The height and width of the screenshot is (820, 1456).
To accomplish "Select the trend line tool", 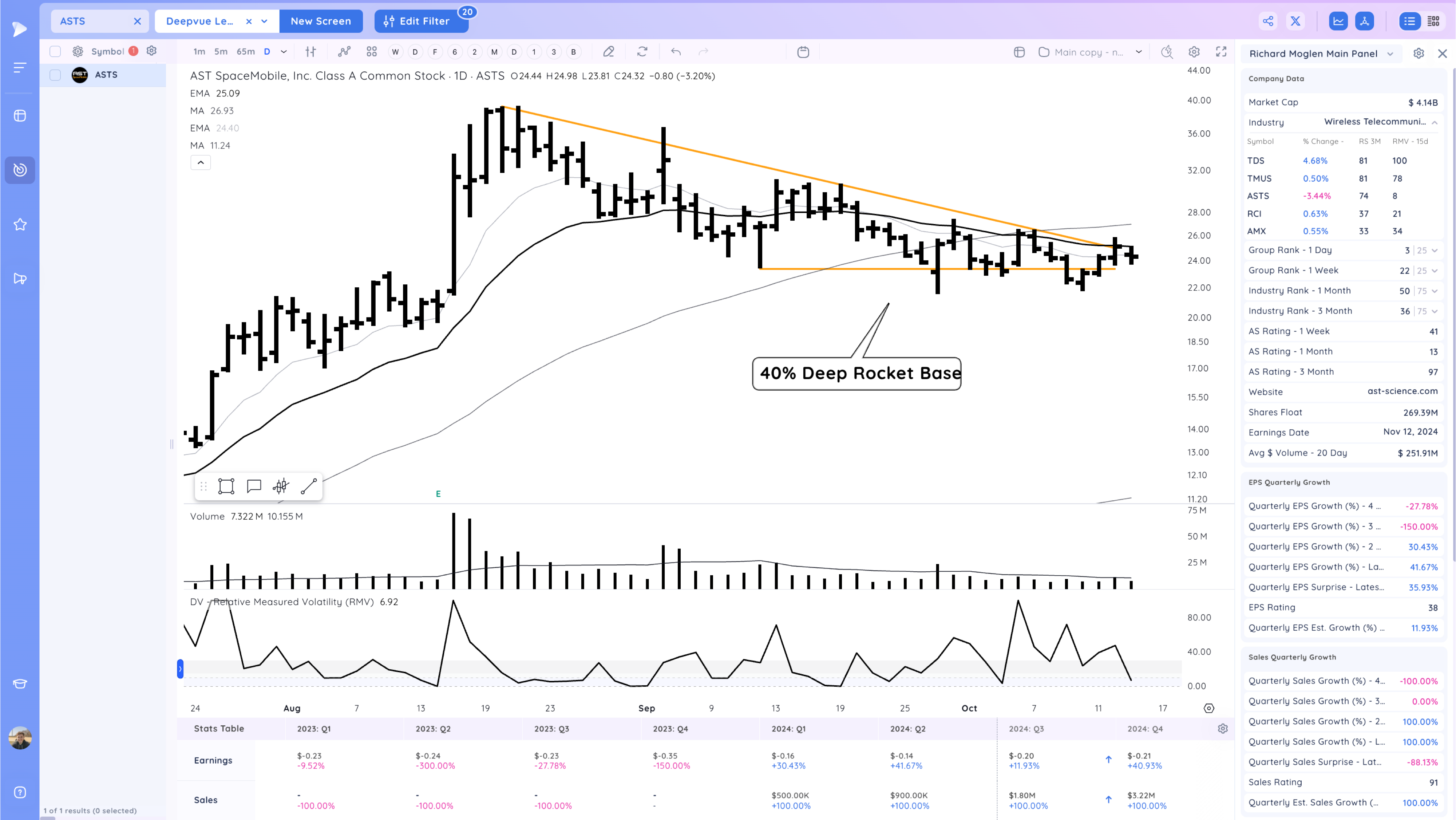I will [x=309, y=486].
